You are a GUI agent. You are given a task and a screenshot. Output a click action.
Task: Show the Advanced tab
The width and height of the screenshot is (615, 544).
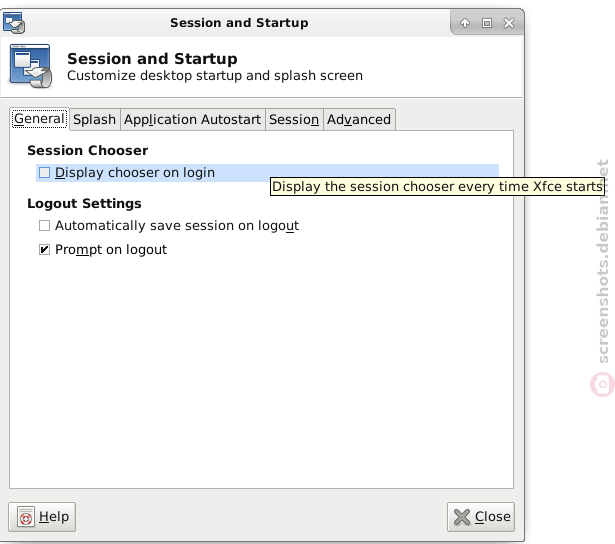coord(359,120)
